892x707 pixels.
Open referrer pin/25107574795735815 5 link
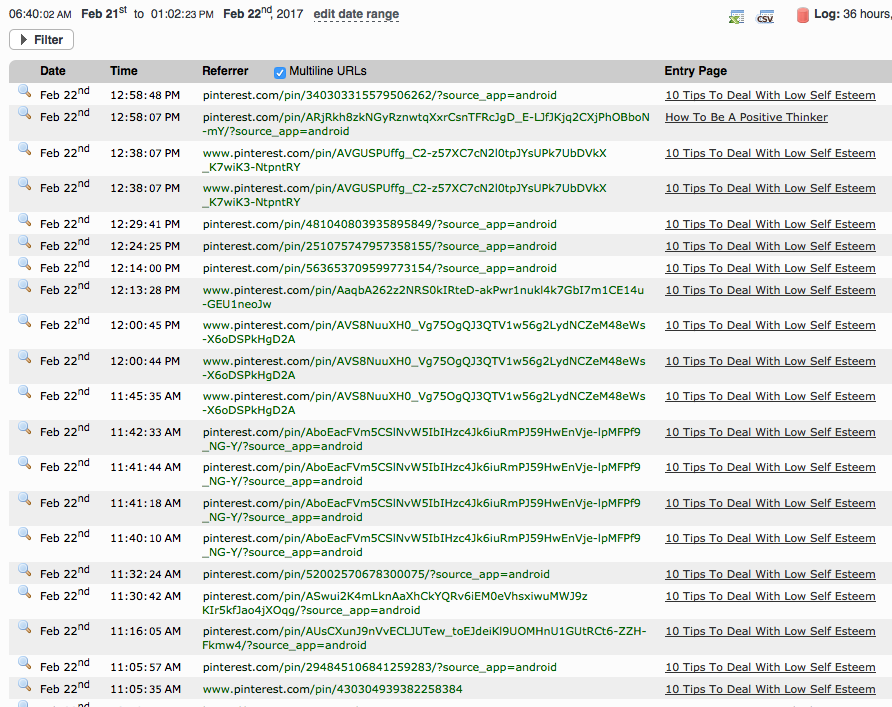tap(379, 246)
